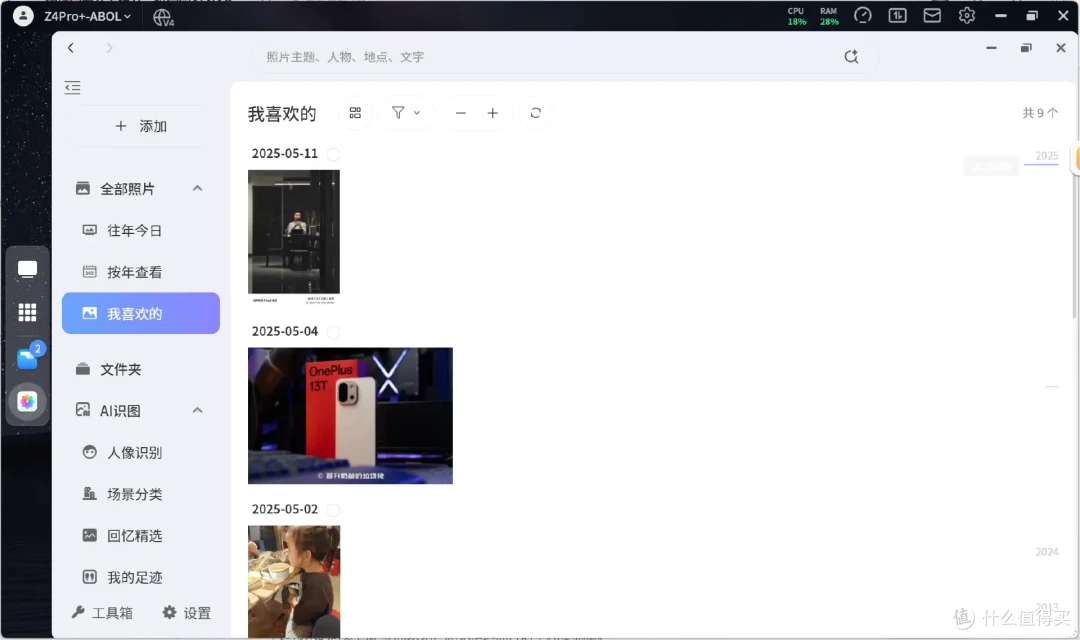Image resolution: width=1080 pixels, height=640 pixels.
Task: Open the filter funnel dropdown
Action: [x=406, y=112]
